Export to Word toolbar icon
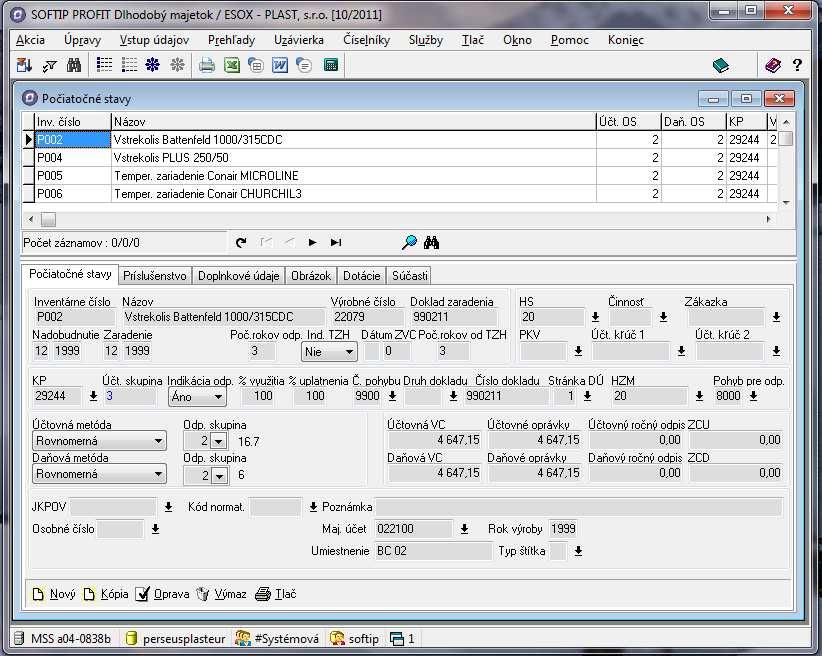822x656 pixels. tap(280, 65)
